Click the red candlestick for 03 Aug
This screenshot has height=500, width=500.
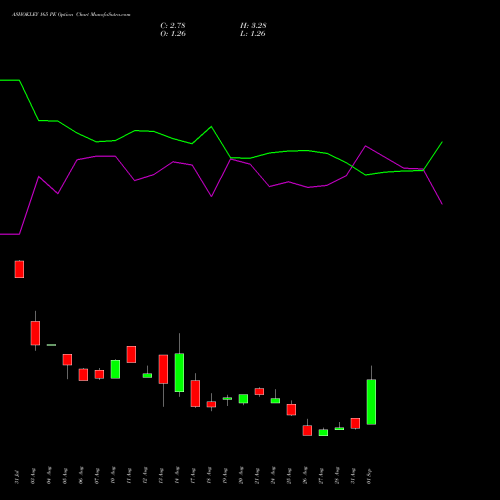pyautogui.click(x=35, y=333)
